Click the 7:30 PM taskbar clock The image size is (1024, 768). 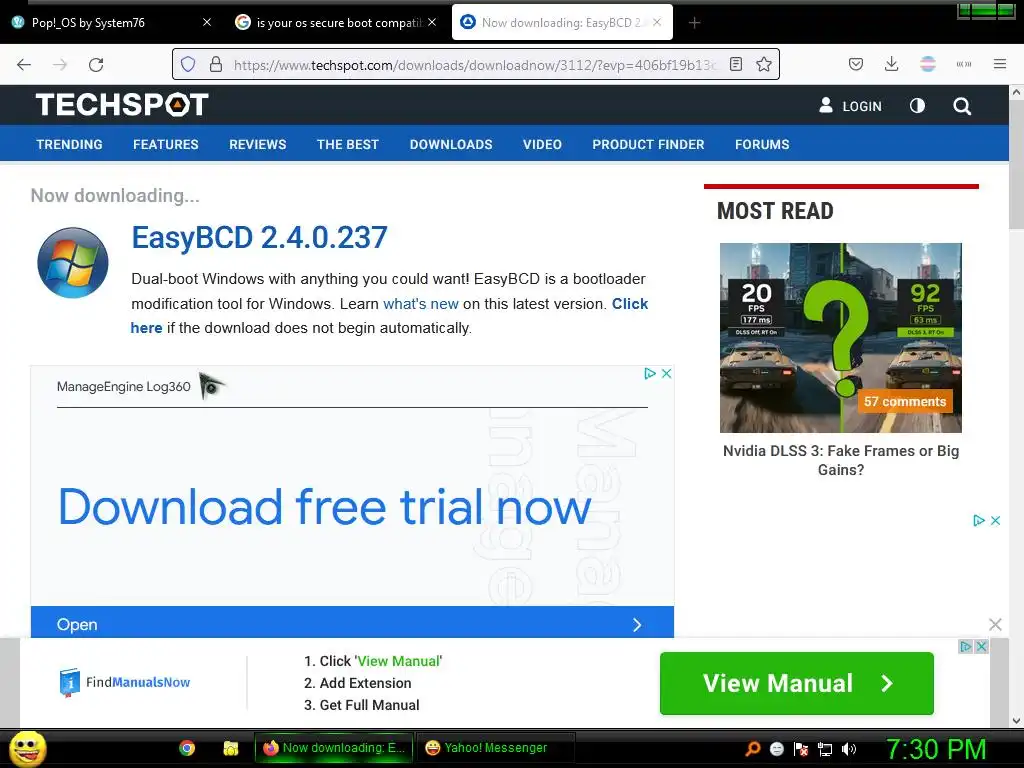935,749
